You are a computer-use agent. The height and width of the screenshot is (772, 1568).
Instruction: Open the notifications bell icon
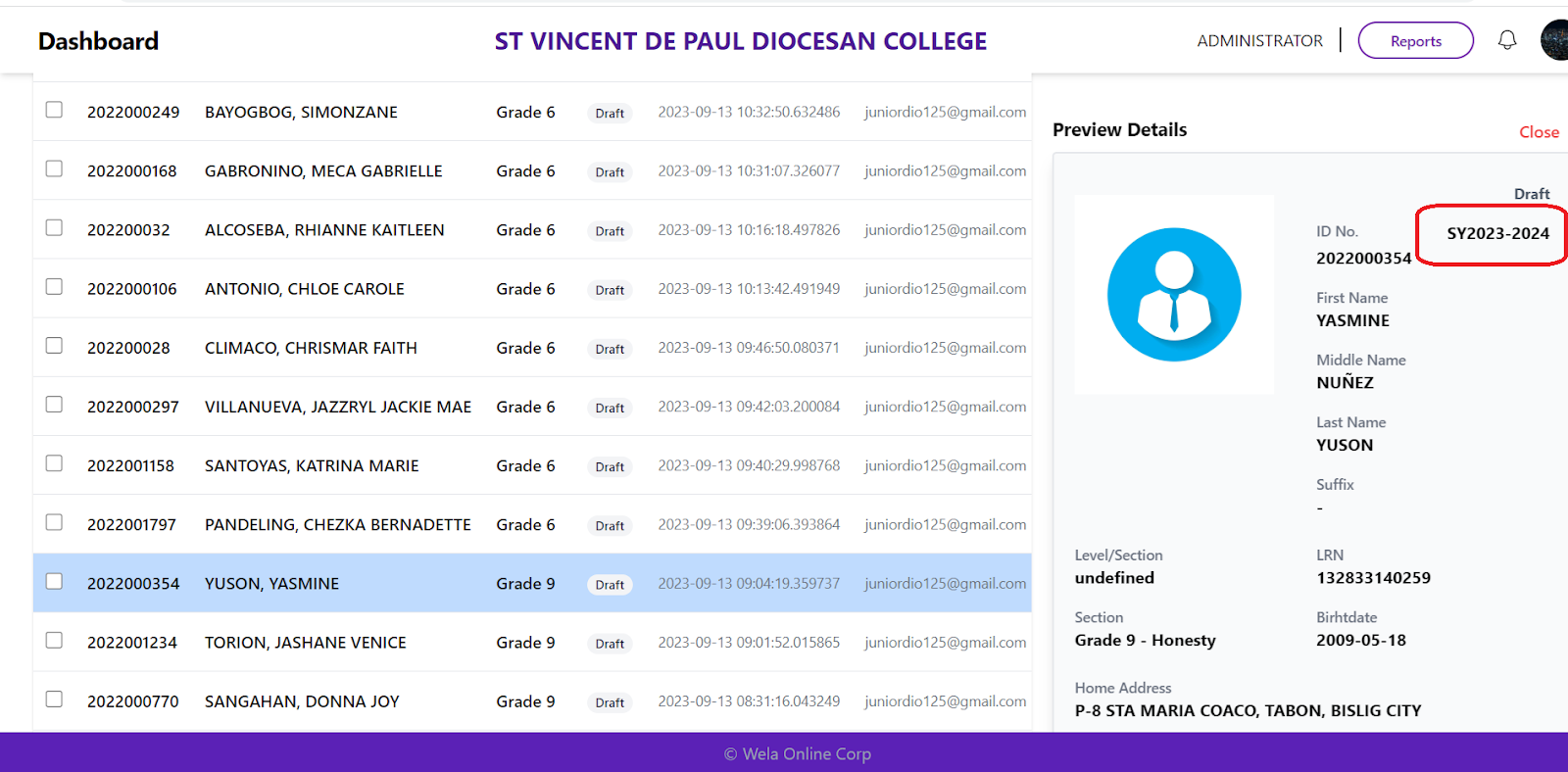coord(1507,40)
